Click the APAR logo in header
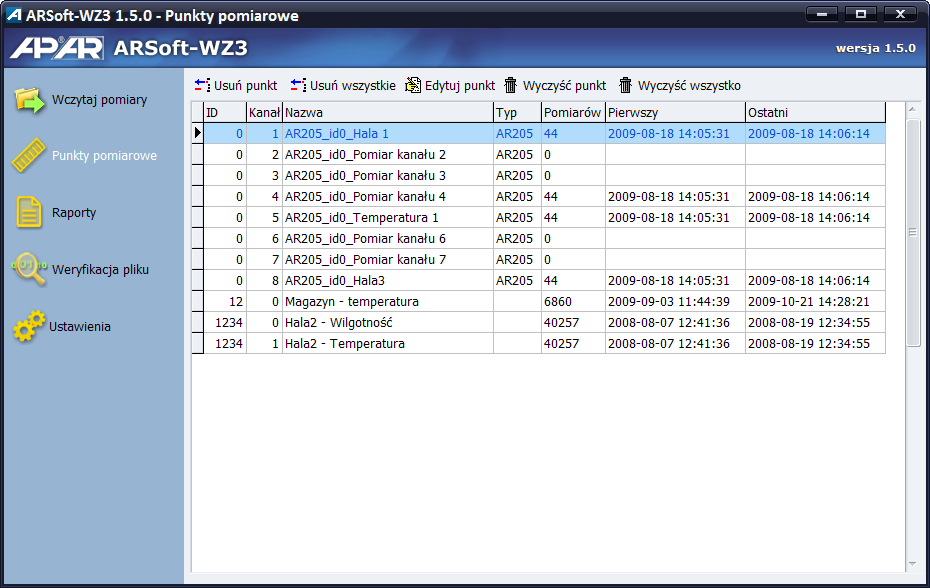The image size is (930, 588). coord(57,48)
